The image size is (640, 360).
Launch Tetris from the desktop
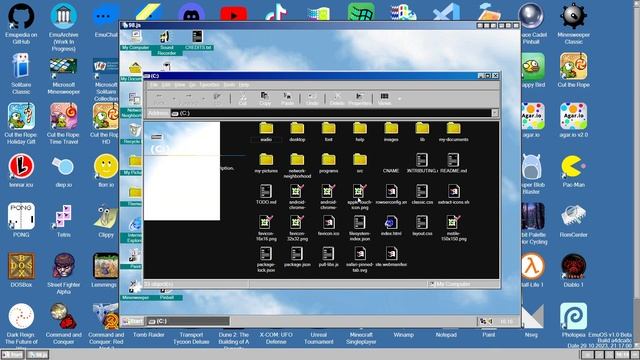pos(63,220)
